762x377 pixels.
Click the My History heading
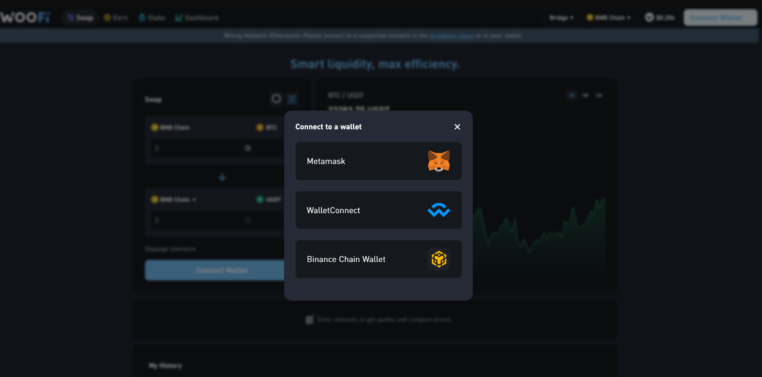point(165,366)
